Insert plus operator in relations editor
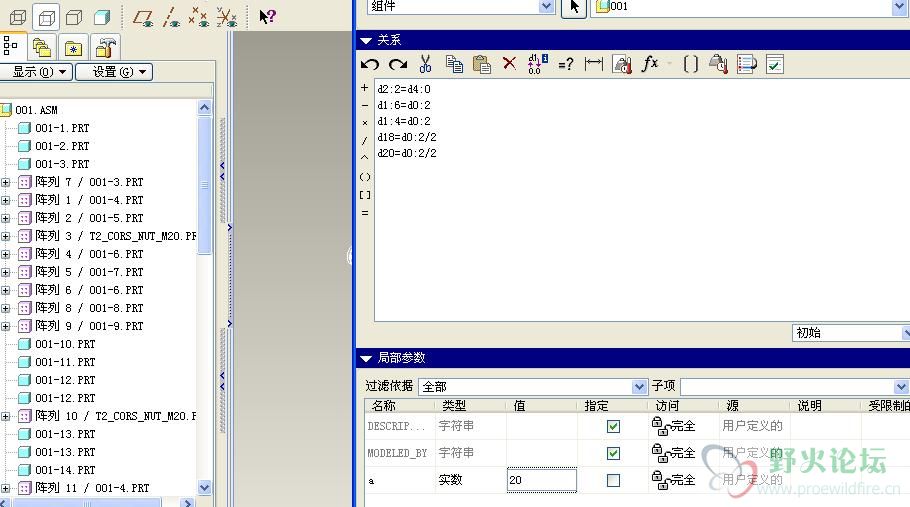 point(364,88)
